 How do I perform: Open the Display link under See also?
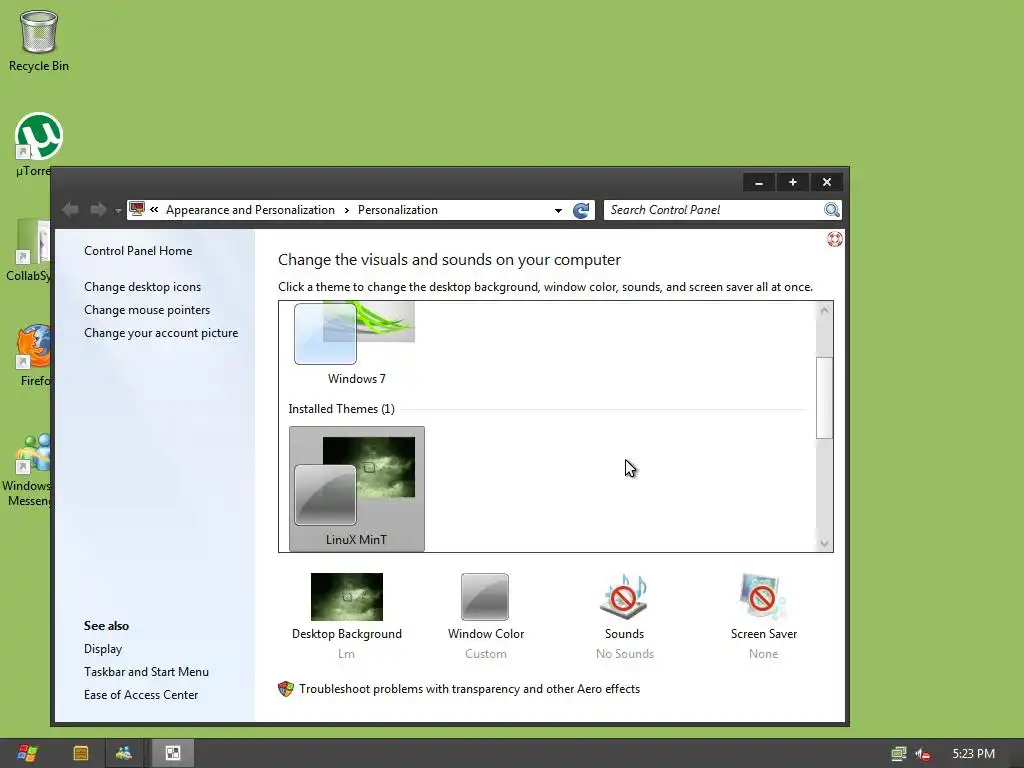(x=103, y=648)
